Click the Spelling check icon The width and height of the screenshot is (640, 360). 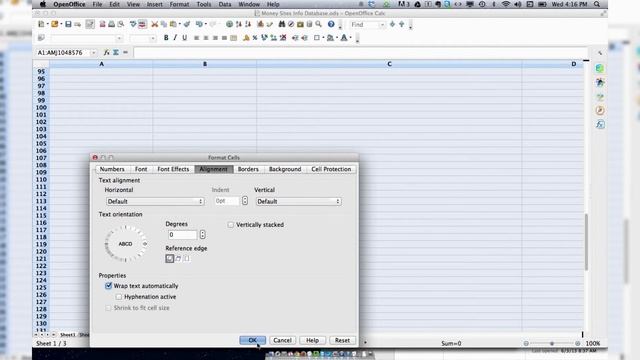coord(133,24)
